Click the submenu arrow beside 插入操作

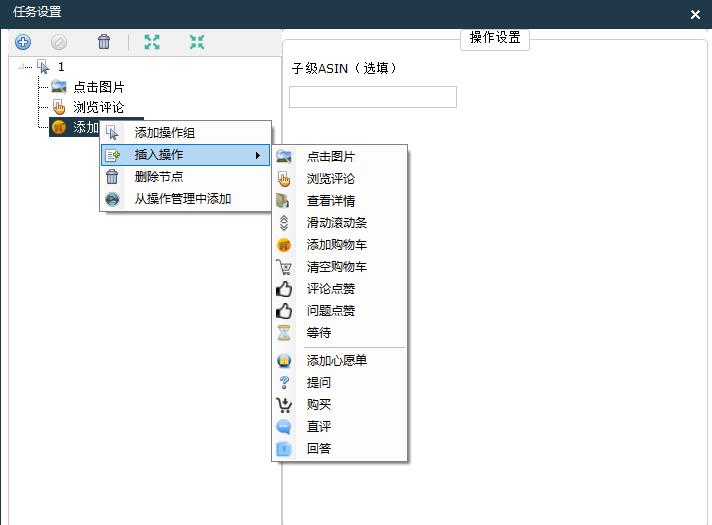click(x=257, y=155)
